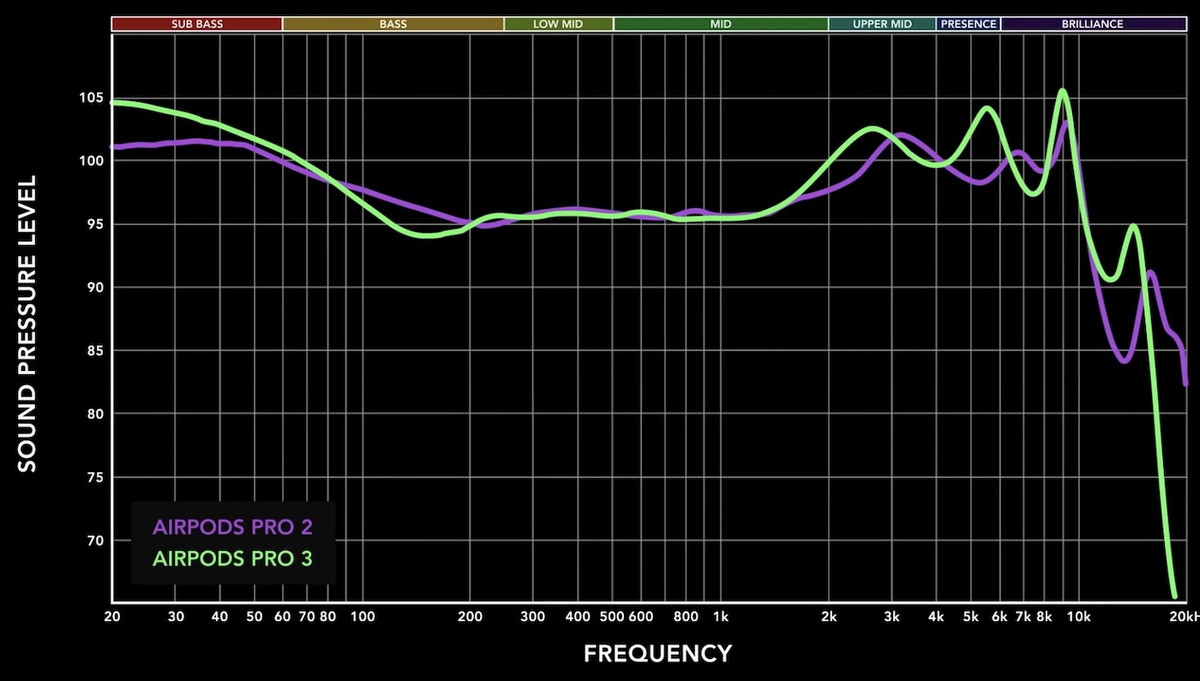Click the 800 frequency tick label
The height and width of the screenshot is (681, 1200).
(686, 616)
